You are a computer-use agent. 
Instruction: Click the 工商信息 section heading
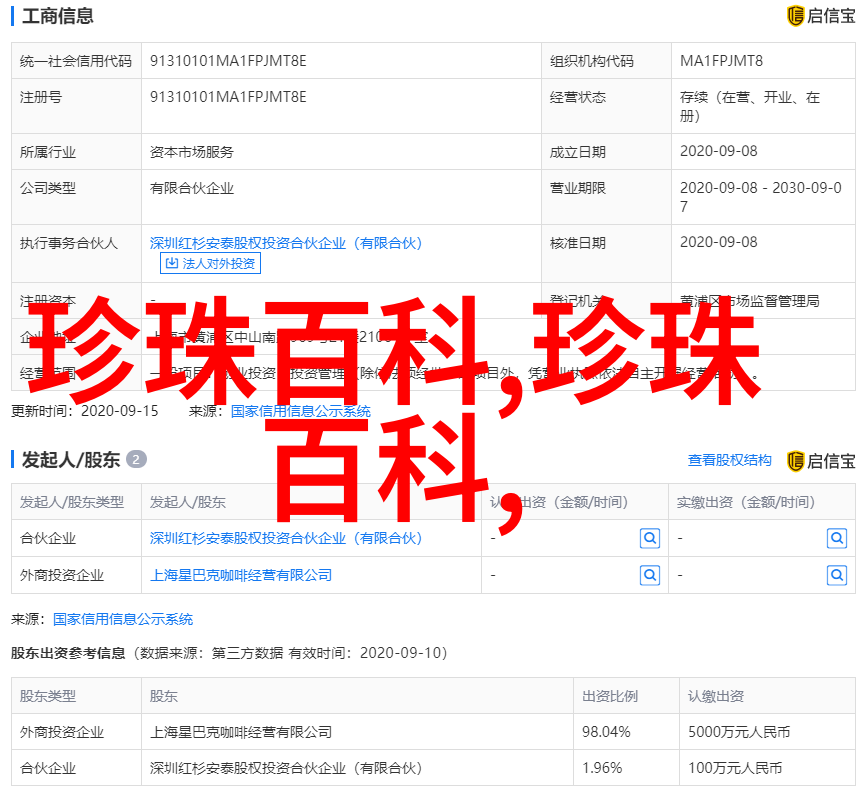tap(58, 15)
